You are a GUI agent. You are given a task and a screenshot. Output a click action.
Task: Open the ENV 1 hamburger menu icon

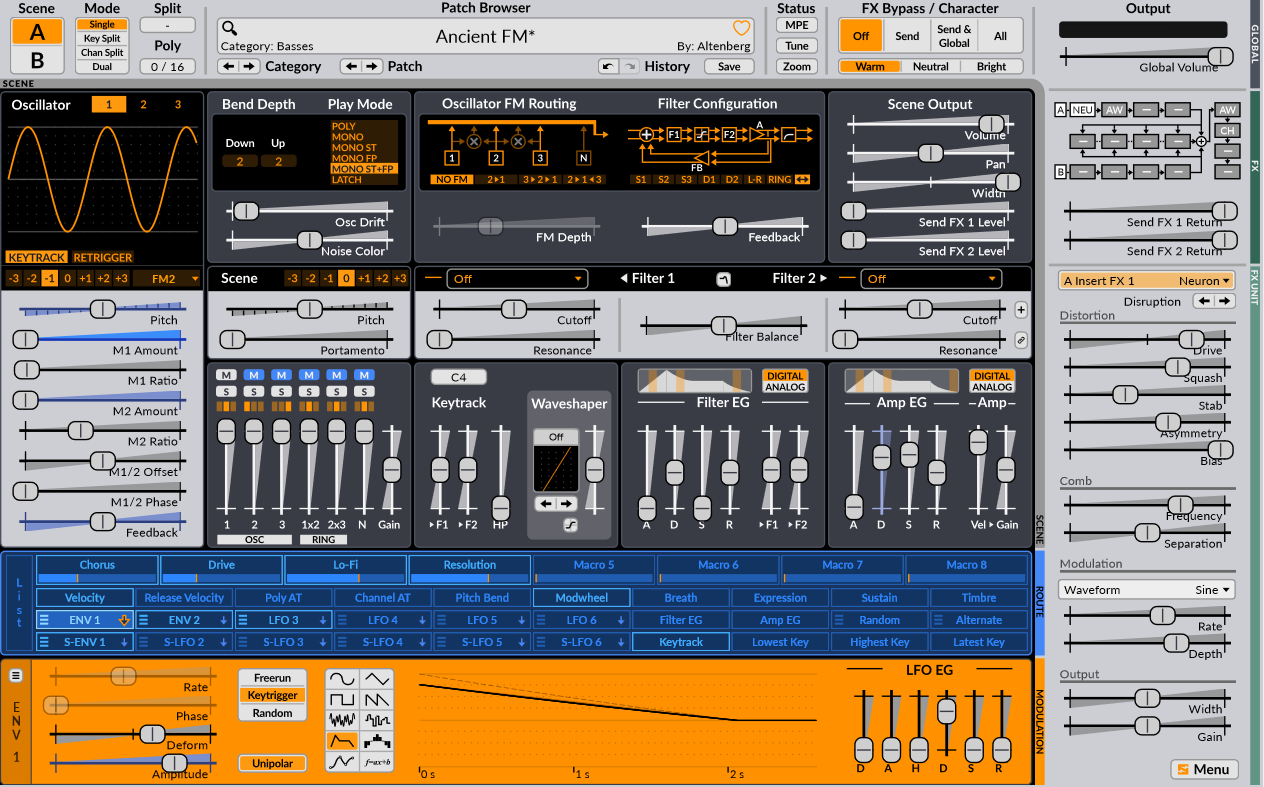coord(16,675)
